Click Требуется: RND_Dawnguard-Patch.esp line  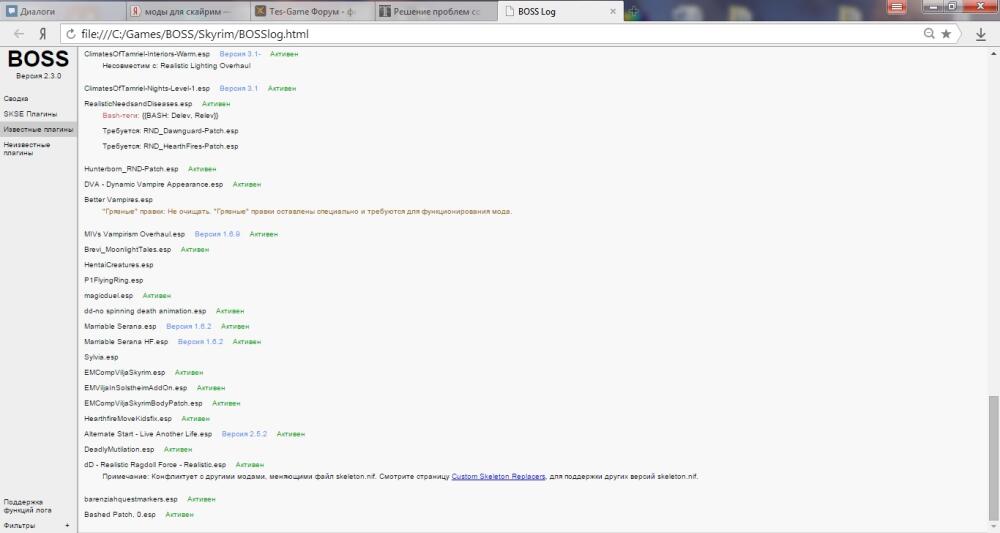click(170, 131)
